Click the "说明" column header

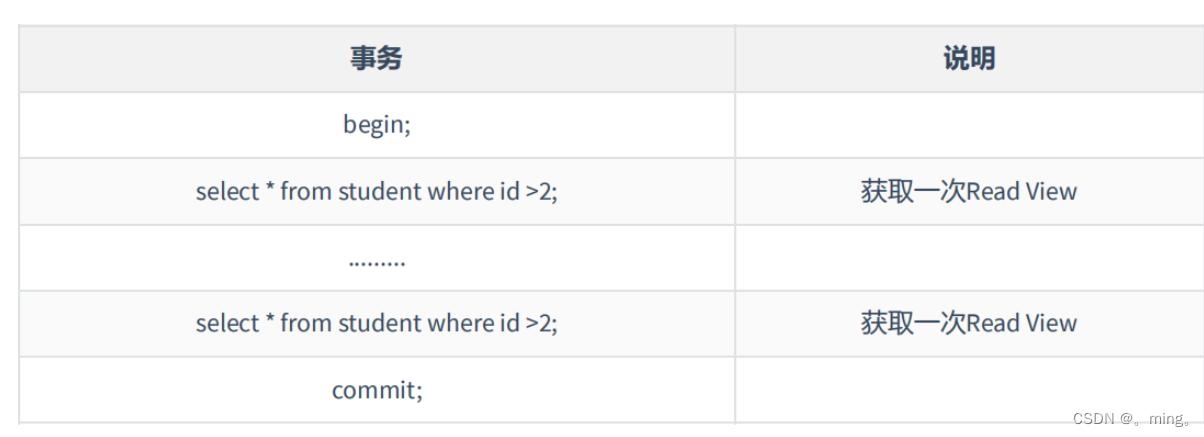coord(968,59)
